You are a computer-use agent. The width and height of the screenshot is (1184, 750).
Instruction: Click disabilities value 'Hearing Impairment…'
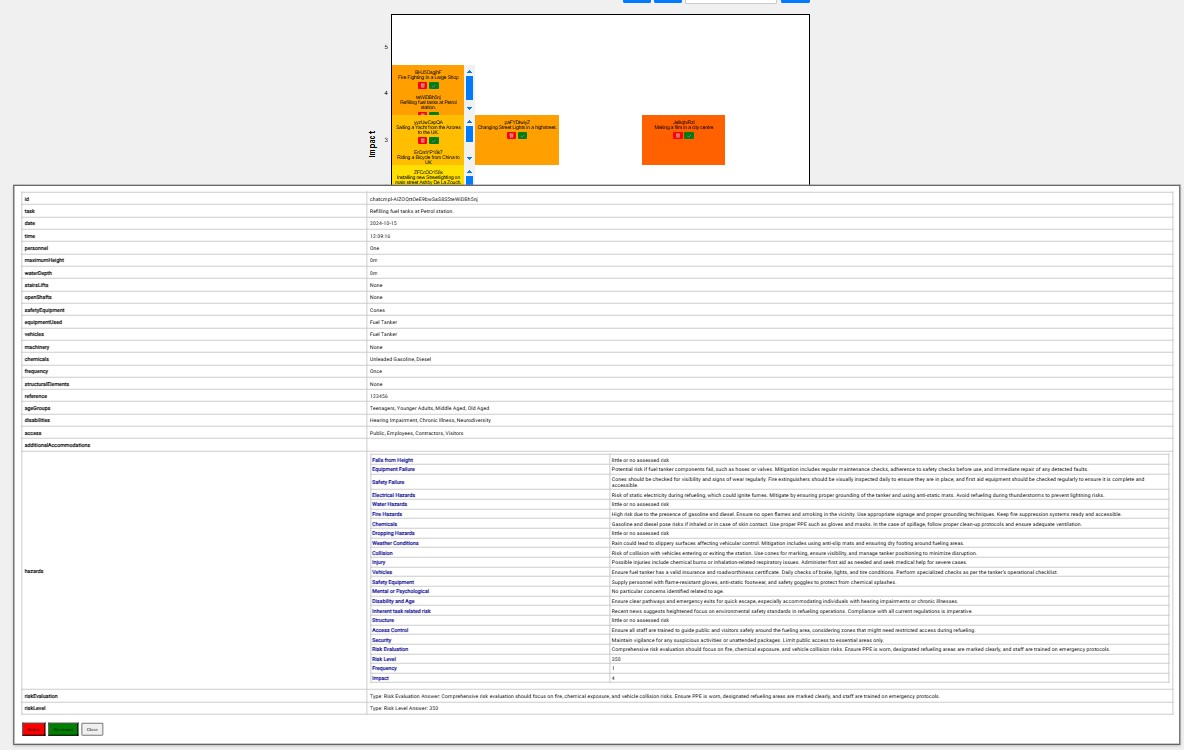(430, 420)
